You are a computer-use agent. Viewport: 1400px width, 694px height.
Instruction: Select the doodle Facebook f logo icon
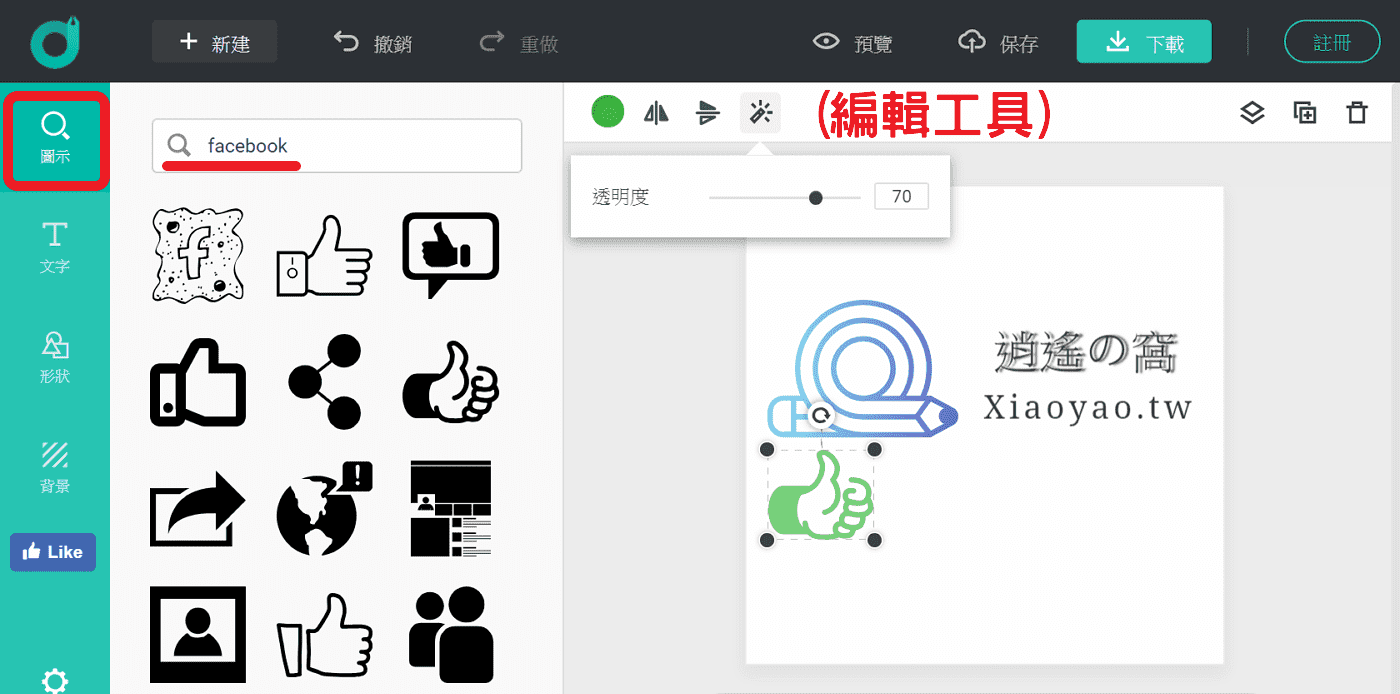click(x=198, y=254)
